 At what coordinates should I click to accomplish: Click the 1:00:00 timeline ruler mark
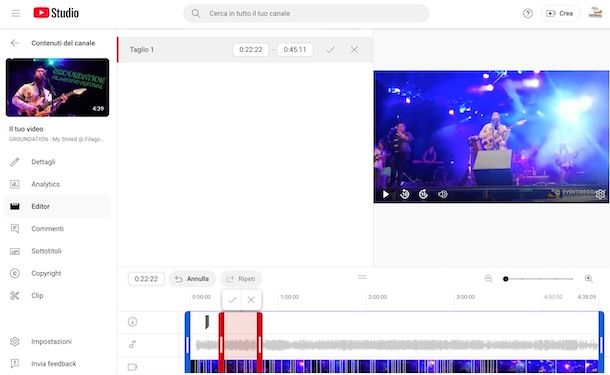[x=289, y=297]
